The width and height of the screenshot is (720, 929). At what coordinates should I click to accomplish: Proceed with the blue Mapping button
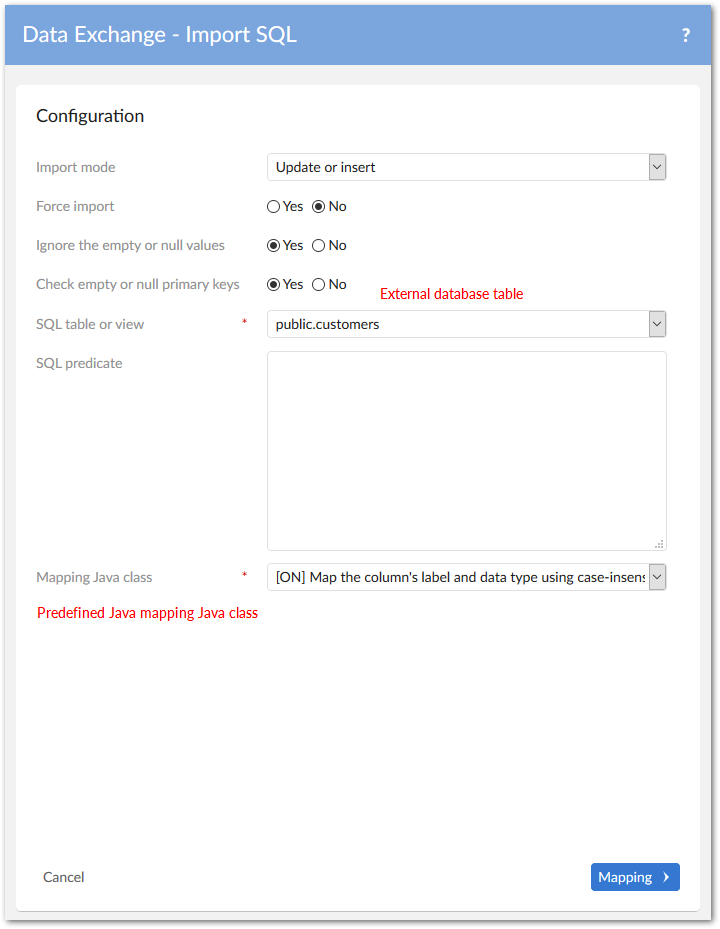tap(635, 877)
